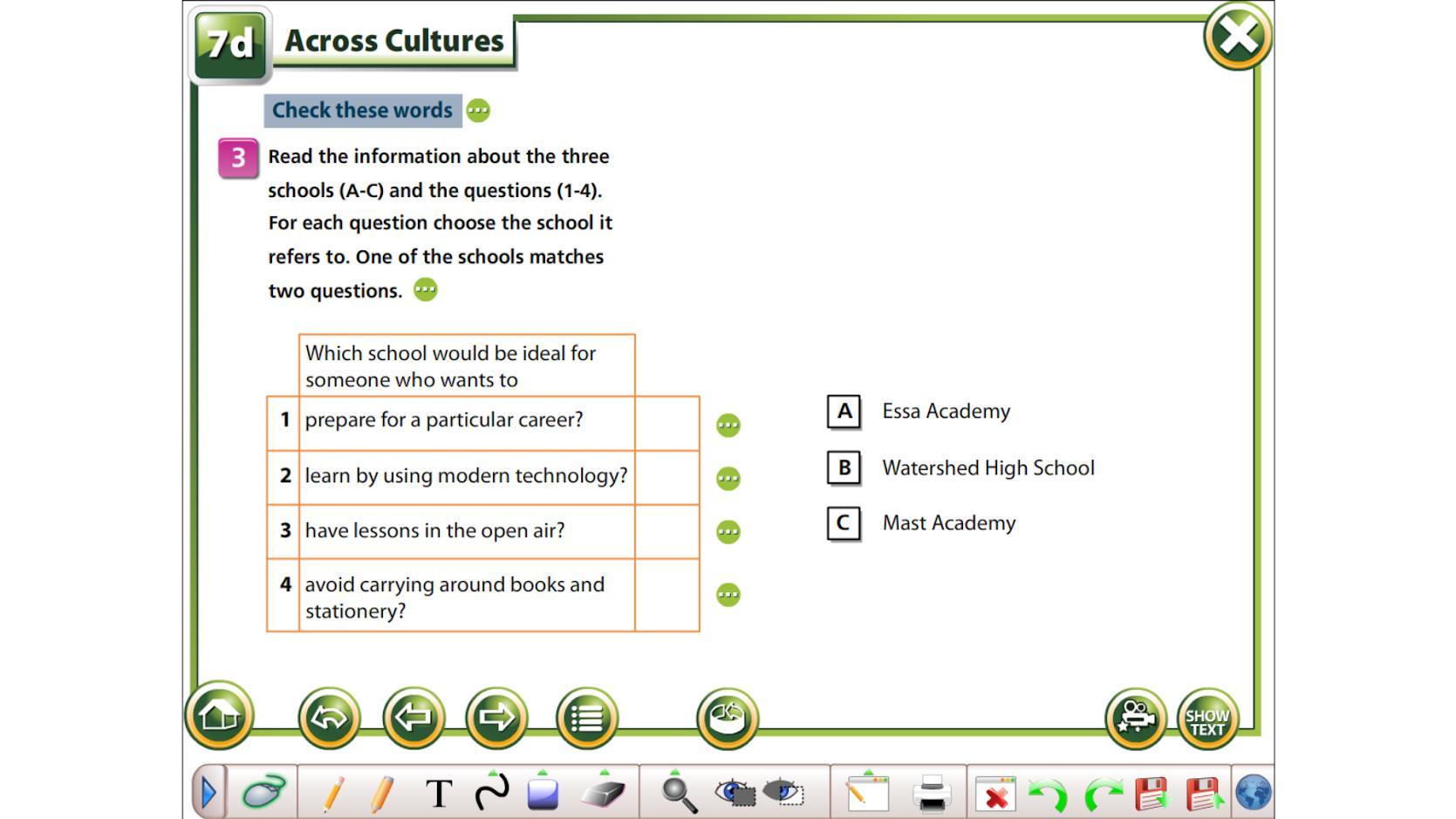Redo the last action

(x=1103, y=795)
